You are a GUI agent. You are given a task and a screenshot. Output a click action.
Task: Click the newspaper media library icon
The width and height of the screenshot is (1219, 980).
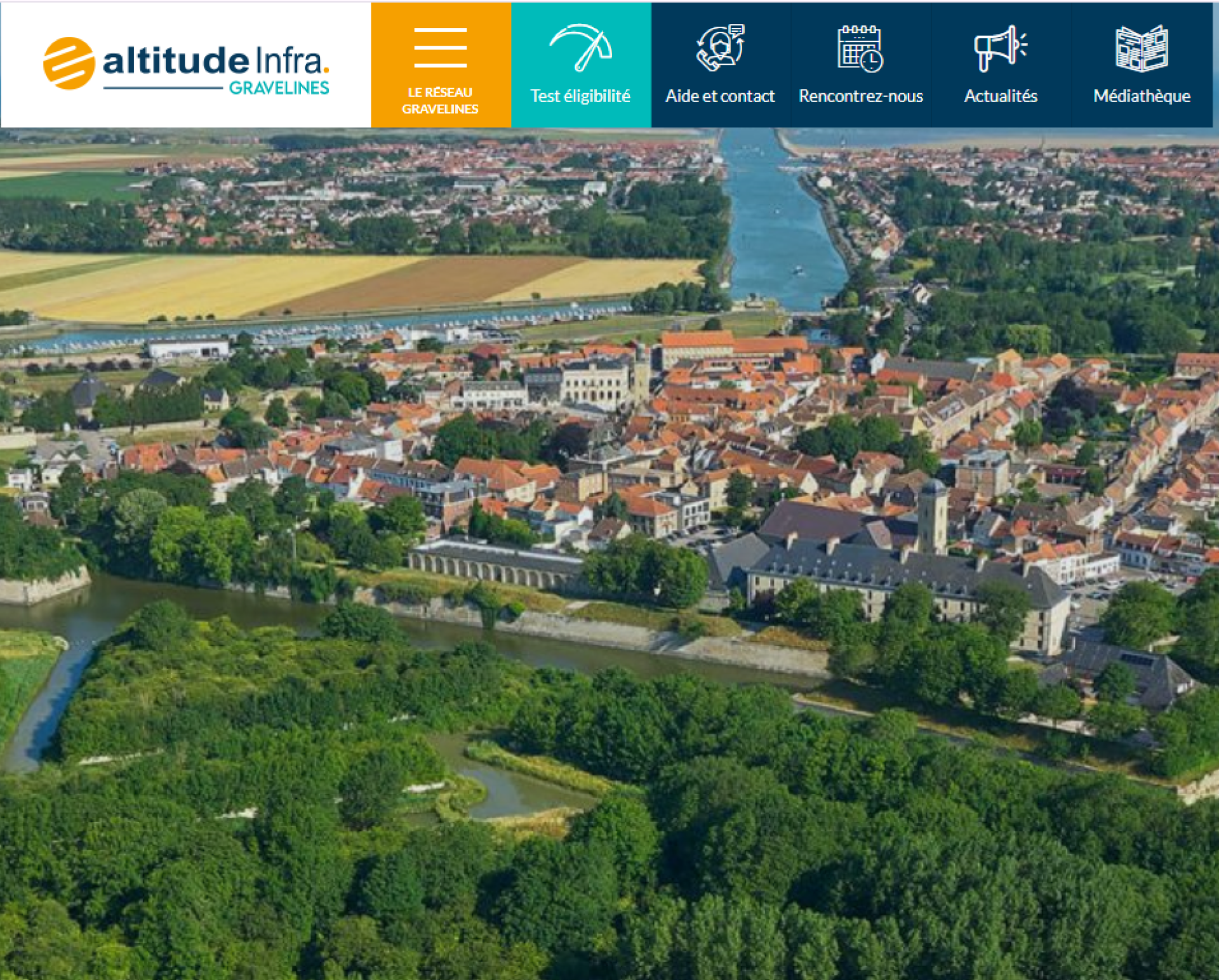[x=1141, y=48]
